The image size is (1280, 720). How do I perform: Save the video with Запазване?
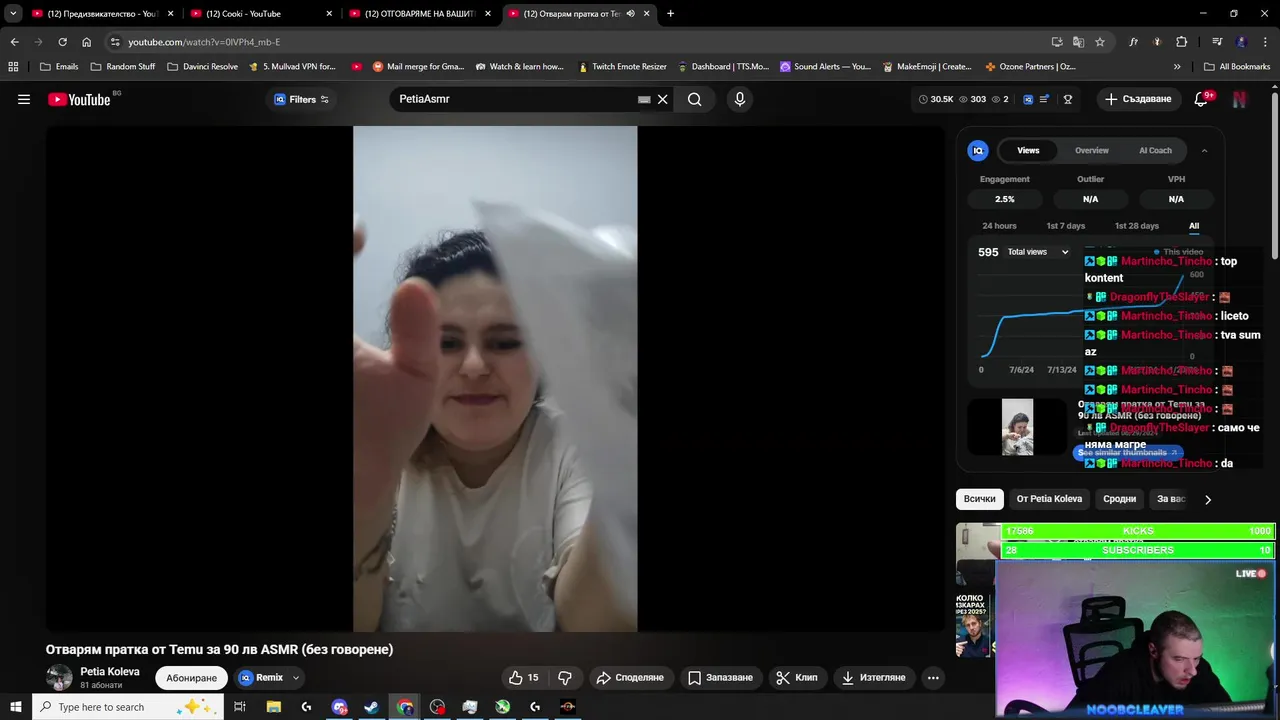click(x=720, y=677)
